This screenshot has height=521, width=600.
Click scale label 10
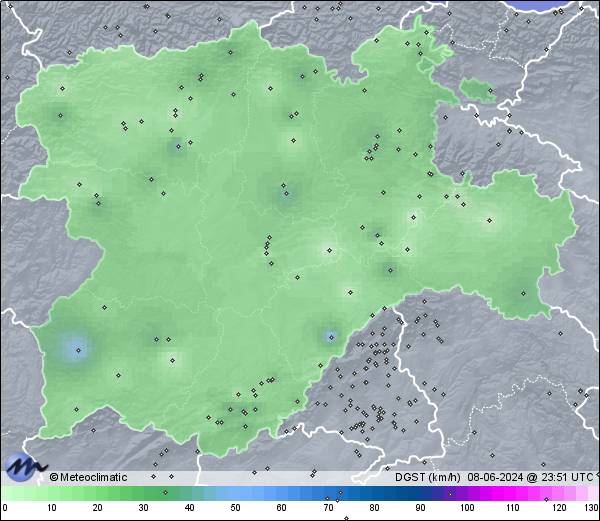tap(52, 508)
